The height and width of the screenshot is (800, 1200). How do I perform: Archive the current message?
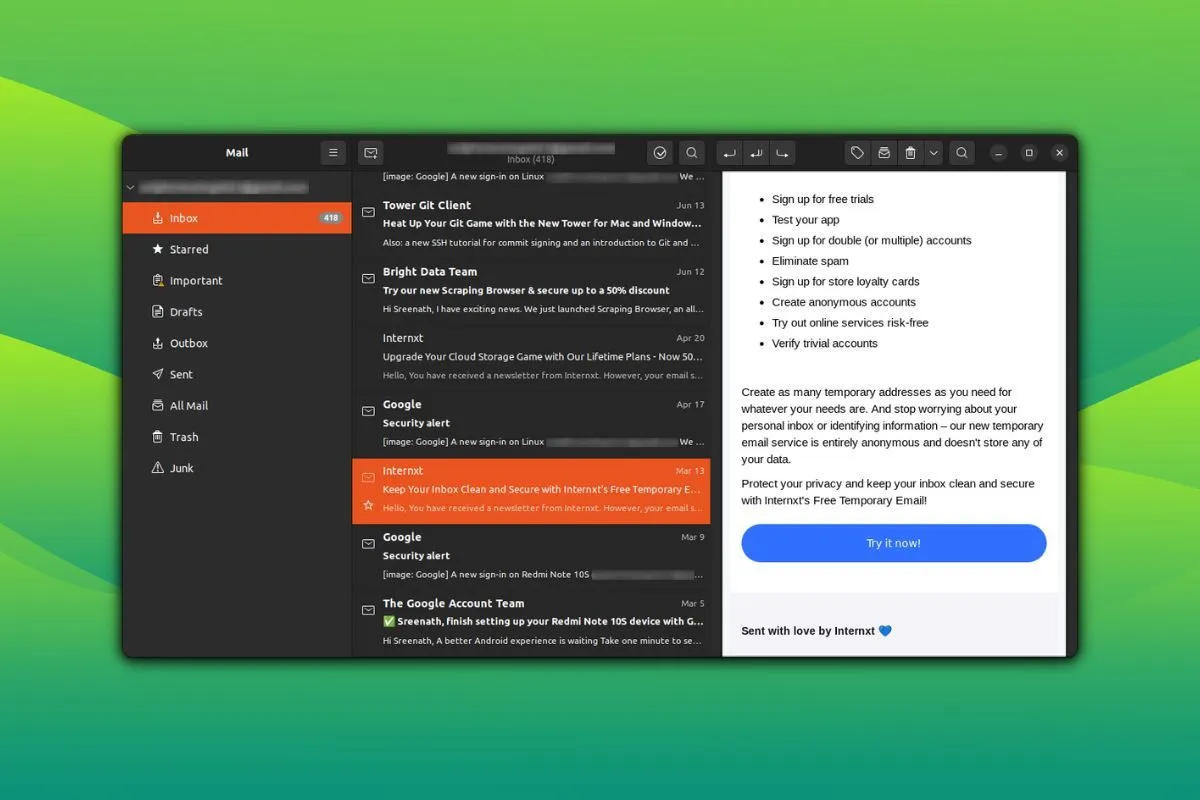(x=884, y=152)
